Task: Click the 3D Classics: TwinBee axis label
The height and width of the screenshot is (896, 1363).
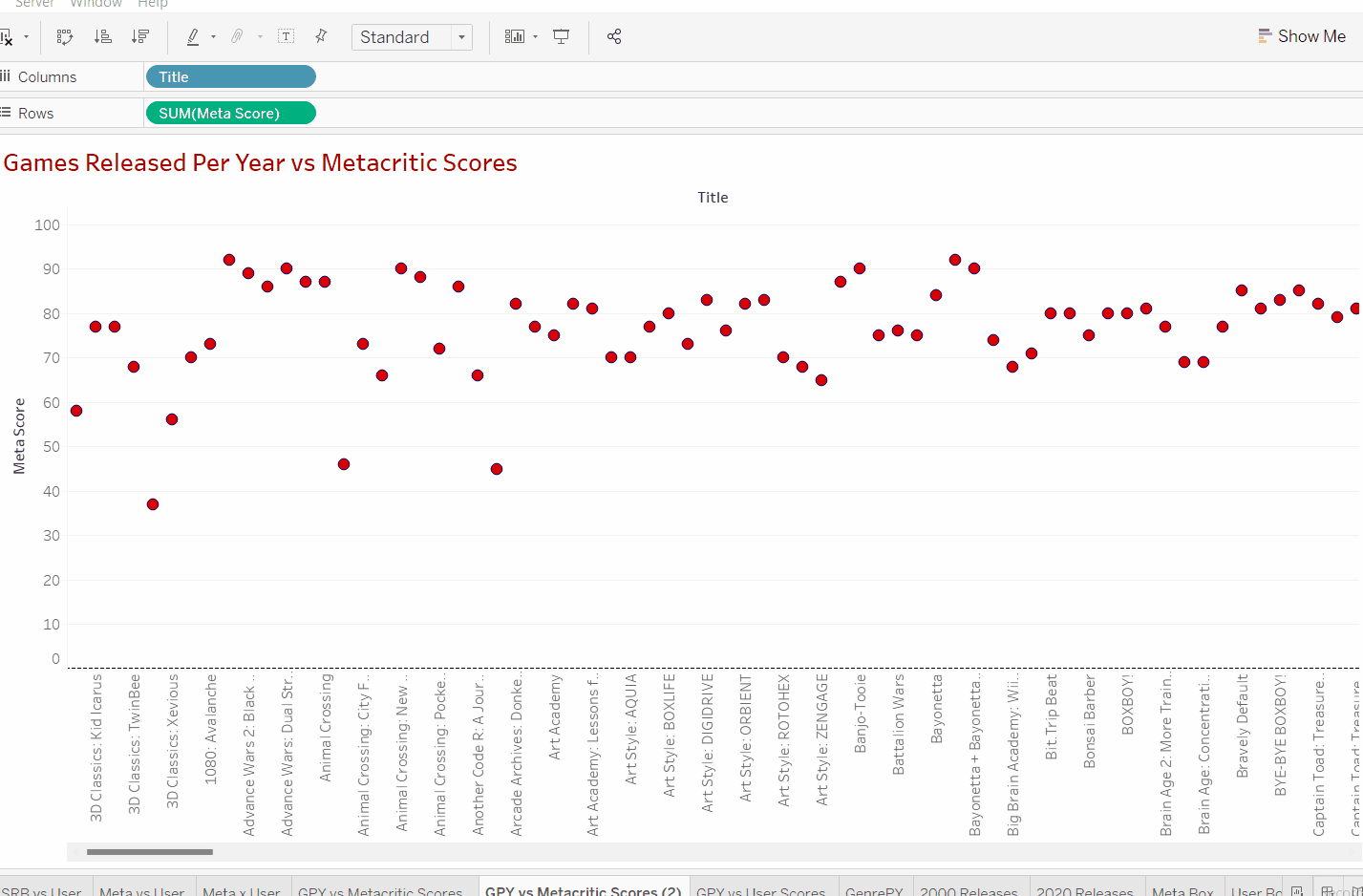Action: tap(134, 745)
